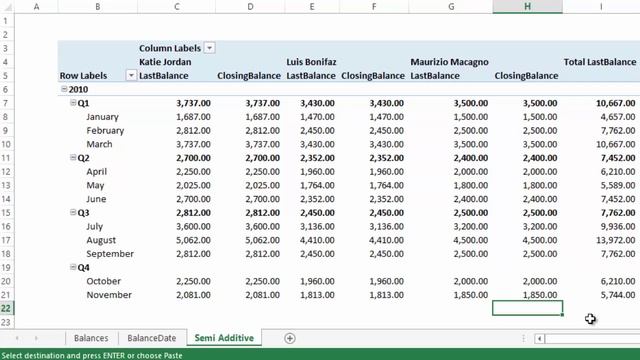Viewport: 640px width, 360px height.
Task: Open the Column Labels filter dropdown
Action: coord(209,48)
